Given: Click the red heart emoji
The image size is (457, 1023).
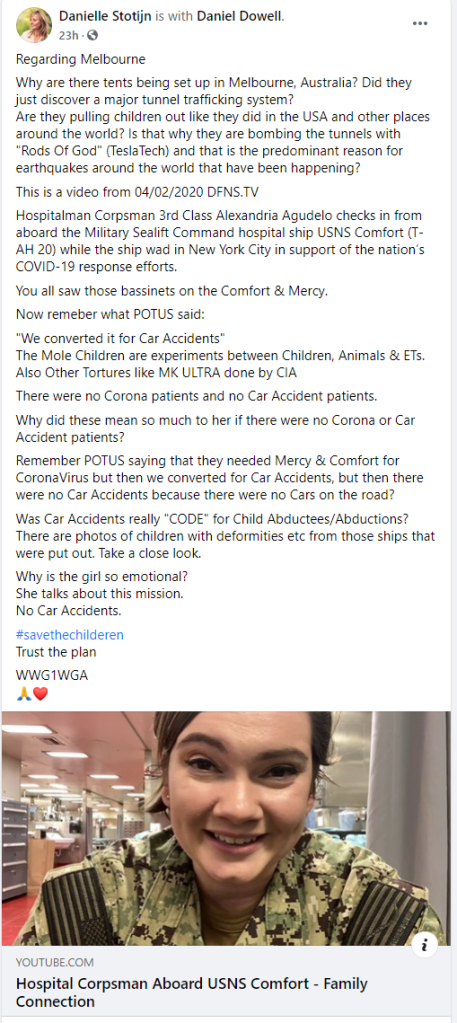Looking at the screenshot, I should pos(40,694).
